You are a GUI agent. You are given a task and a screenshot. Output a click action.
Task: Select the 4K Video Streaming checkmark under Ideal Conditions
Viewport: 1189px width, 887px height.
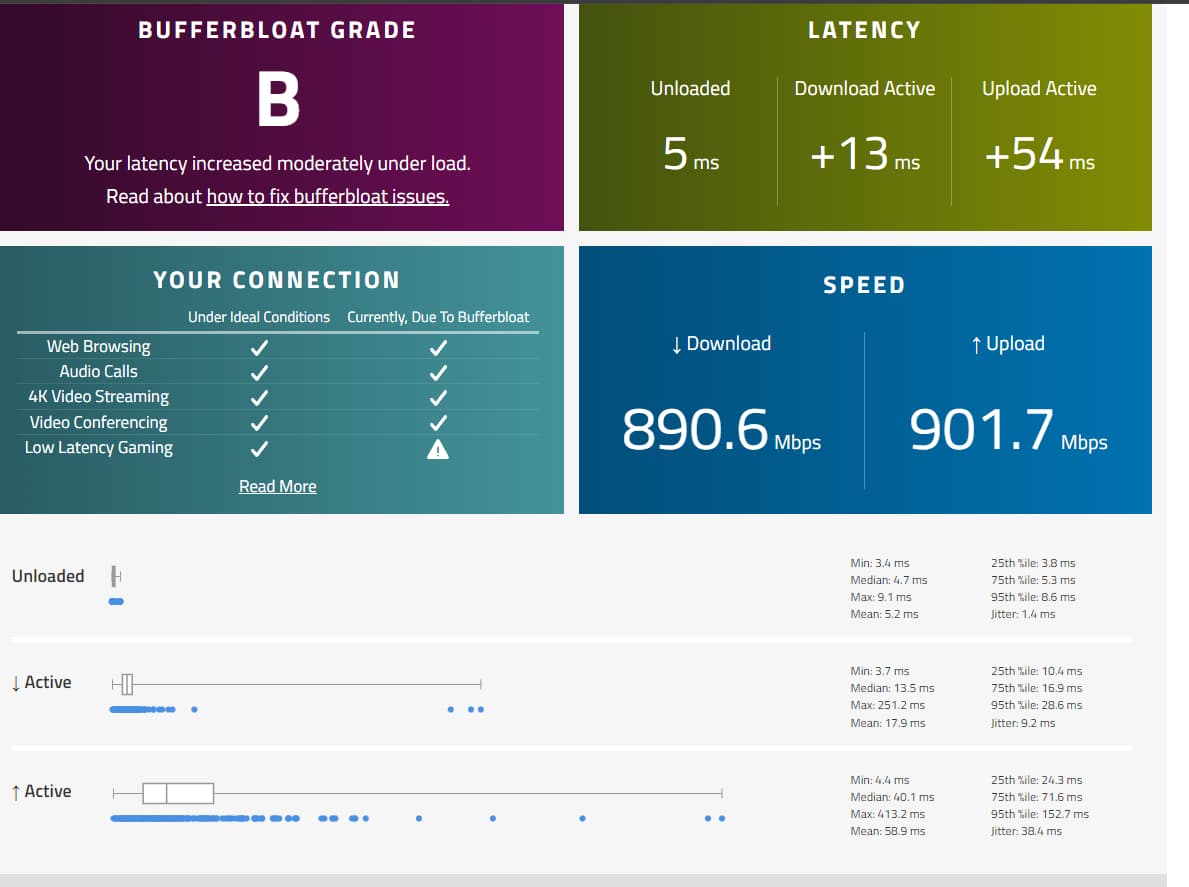[x=259, y=397]
